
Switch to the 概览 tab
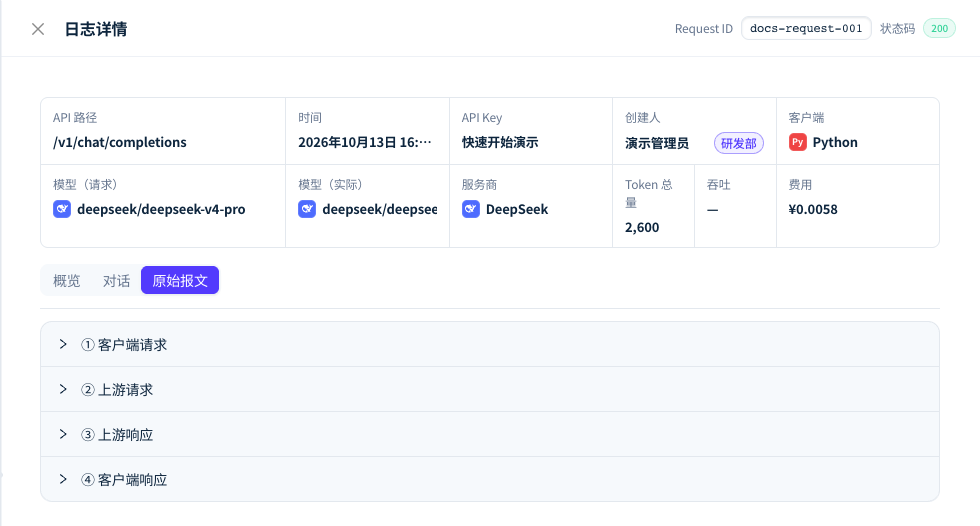point(67,280)
